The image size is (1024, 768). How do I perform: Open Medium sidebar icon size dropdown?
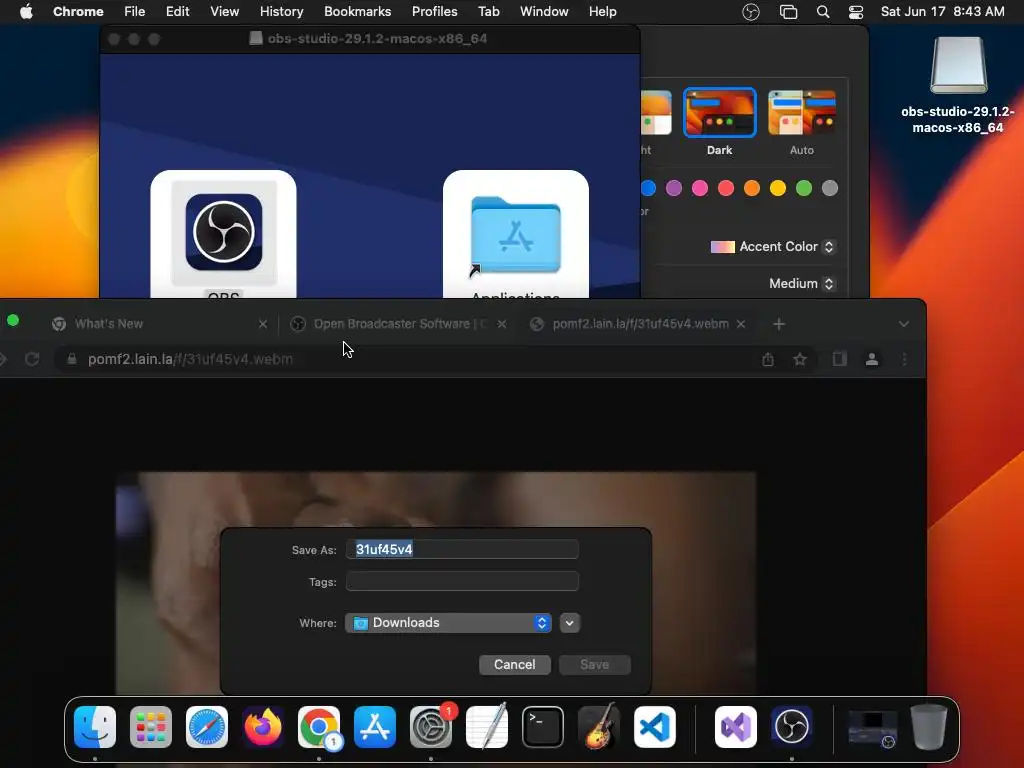click(x=802, y=283)
